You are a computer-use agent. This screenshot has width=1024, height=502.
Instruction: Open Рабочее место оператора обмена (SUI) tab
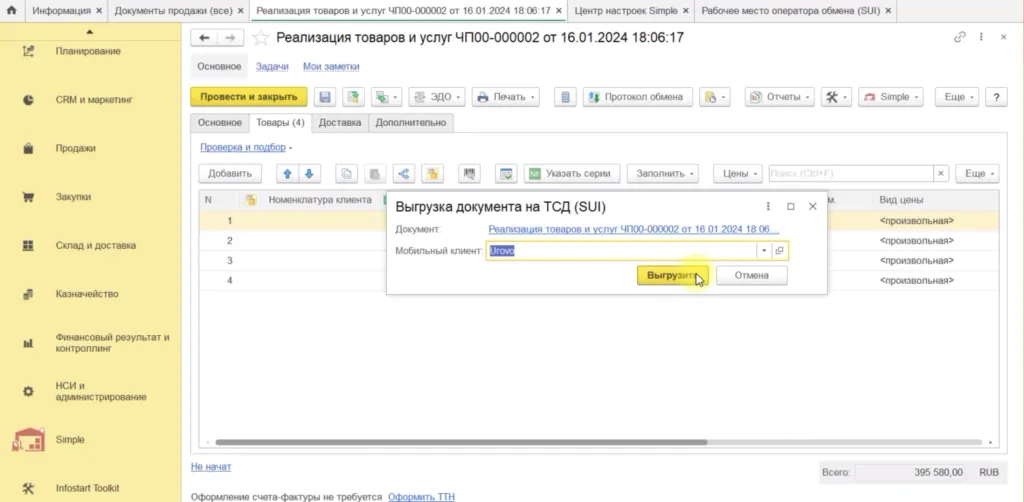(x=795, y=11)
